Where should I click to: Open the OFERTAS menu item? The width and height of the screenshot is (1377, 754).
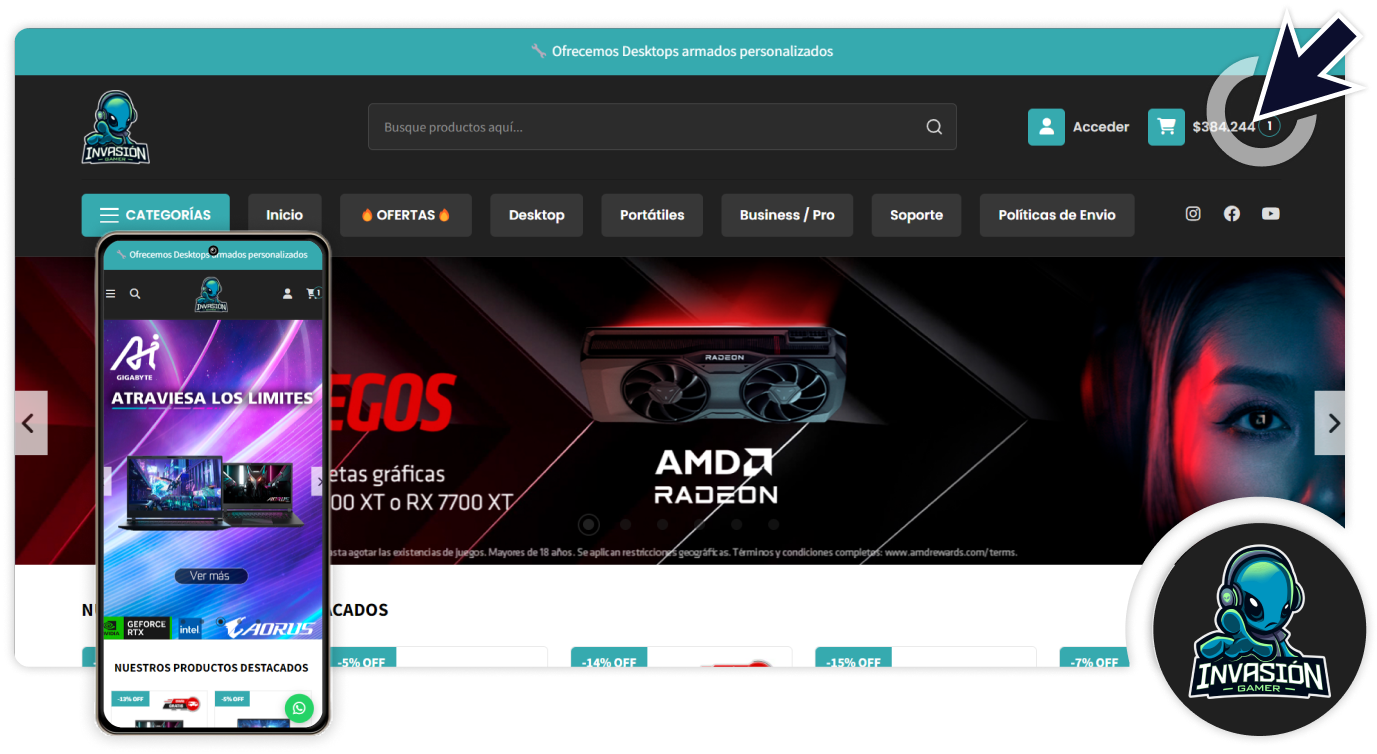point(405,215)
